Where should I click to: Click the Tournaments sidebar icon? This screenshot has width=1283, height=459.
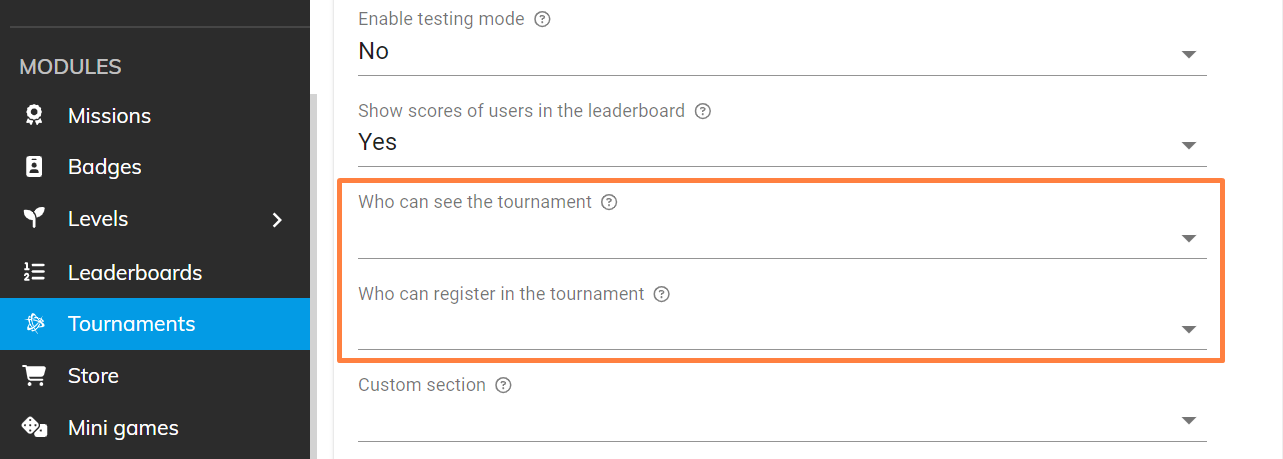(34, 324)
